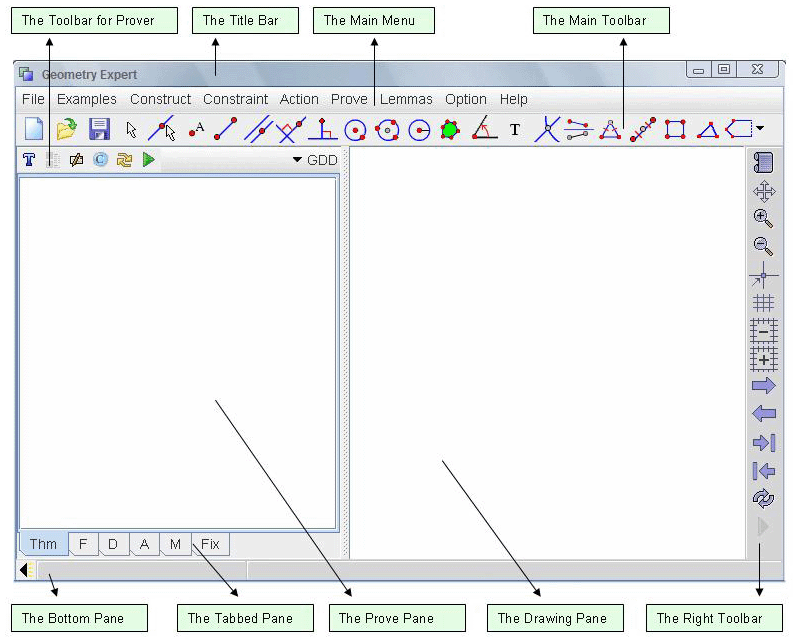Collapse bottom pane with the black arrow
This screenshot has height=640, width=793.
(24, 570)
